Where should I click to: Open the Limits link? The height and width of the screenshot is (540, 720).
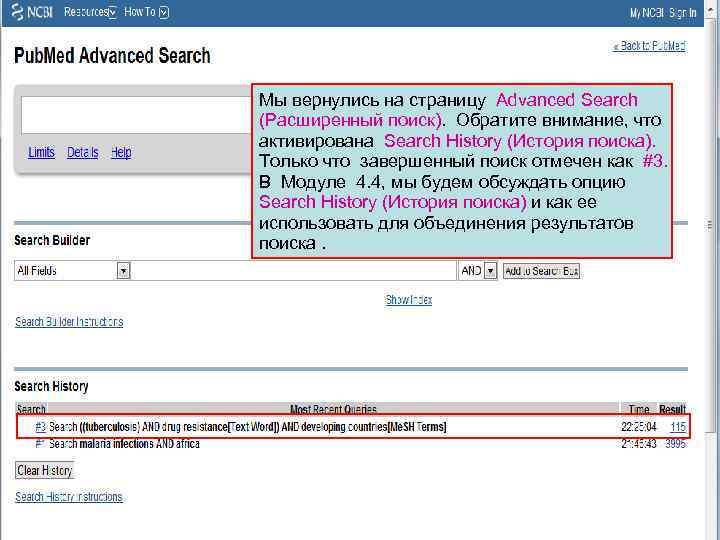41,152
